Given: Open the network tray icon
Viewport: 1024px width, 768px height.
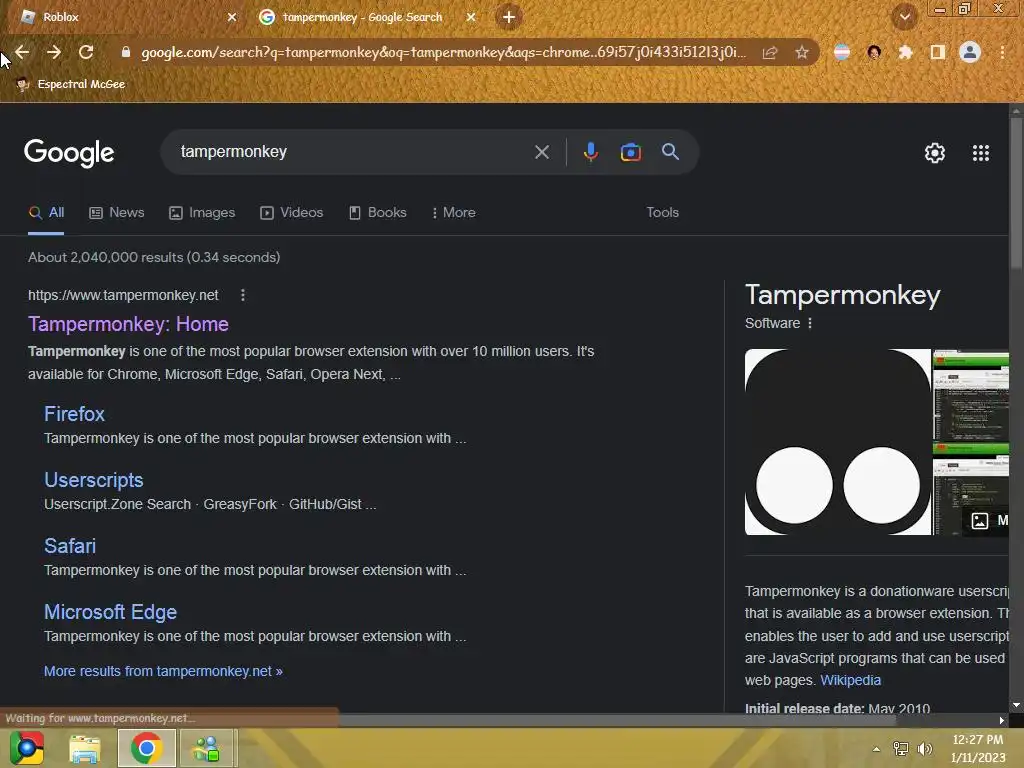Looking at the screenshot, I should [900, 749].
